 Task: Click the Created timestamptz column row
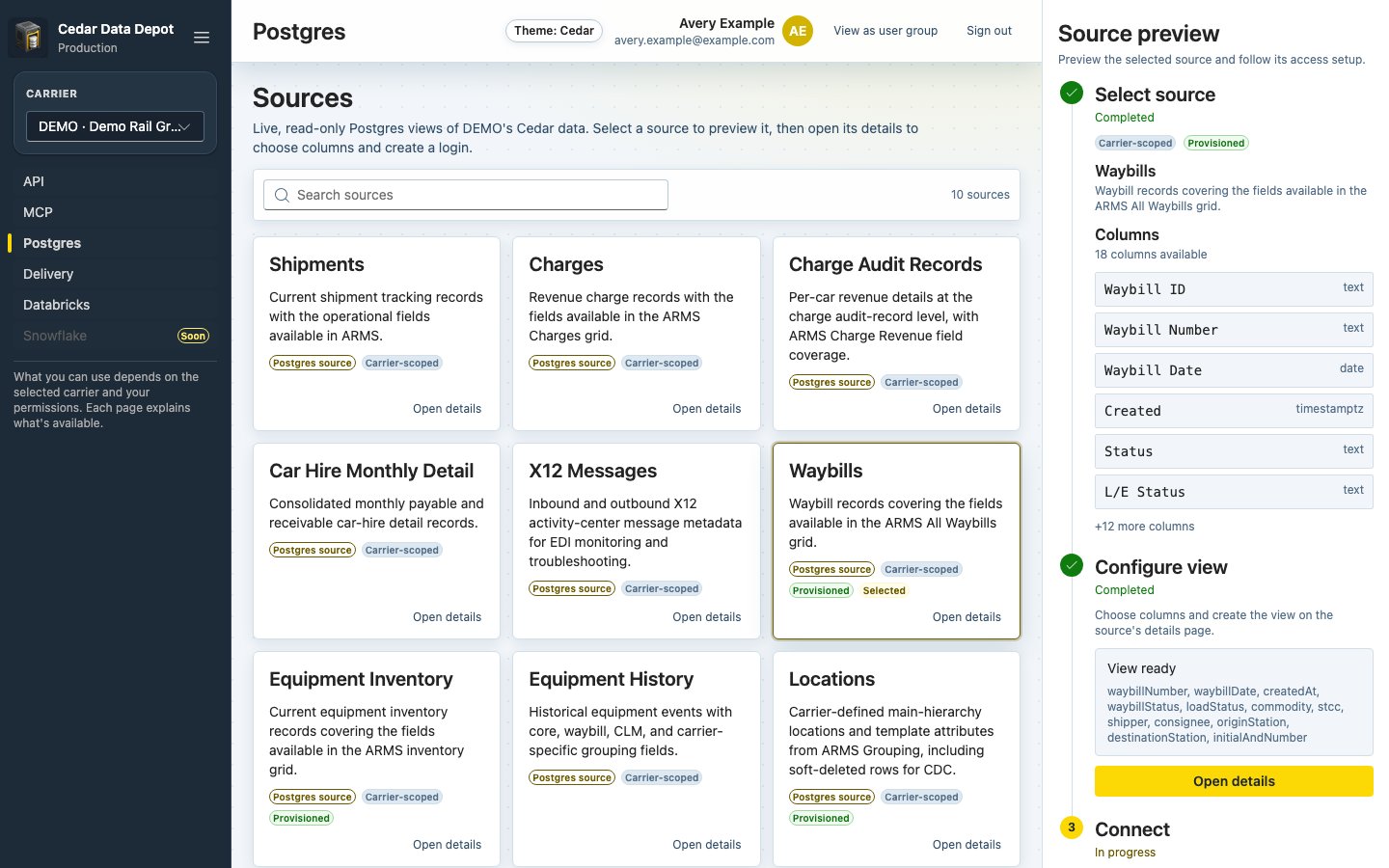click(x=1234, y=411)
